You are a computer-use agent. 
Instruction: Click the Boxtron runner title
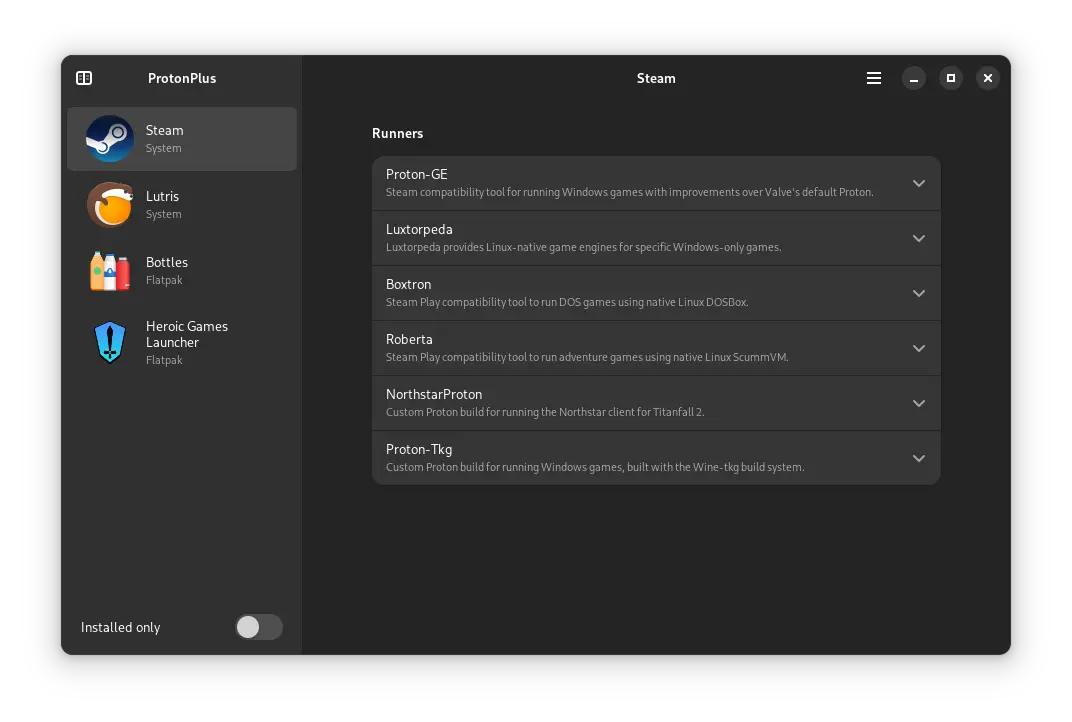tap(408, 284)
